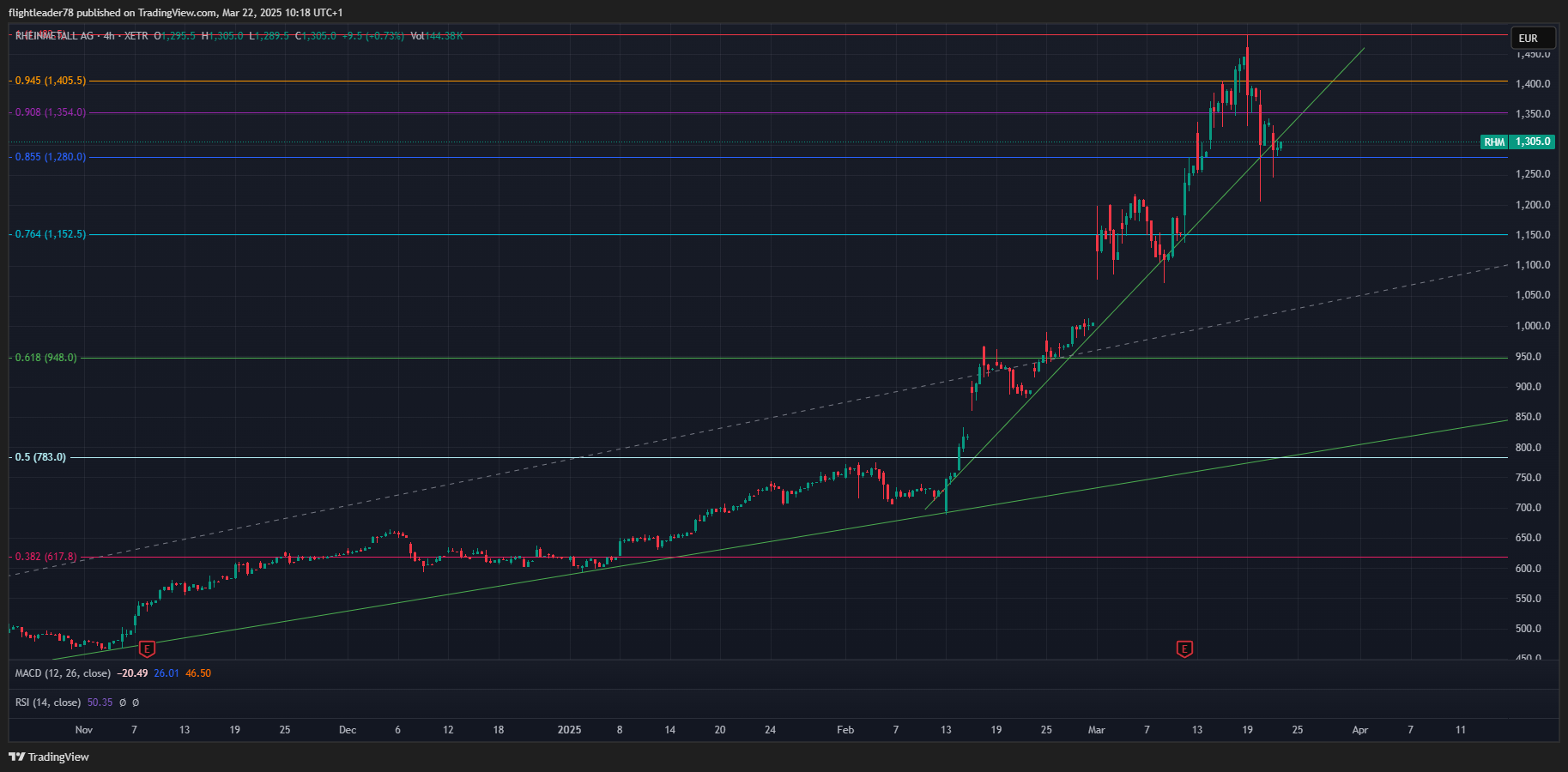
Task: Select the 0.5 (783.0) Fibonacci label
Action: point(40,457)
